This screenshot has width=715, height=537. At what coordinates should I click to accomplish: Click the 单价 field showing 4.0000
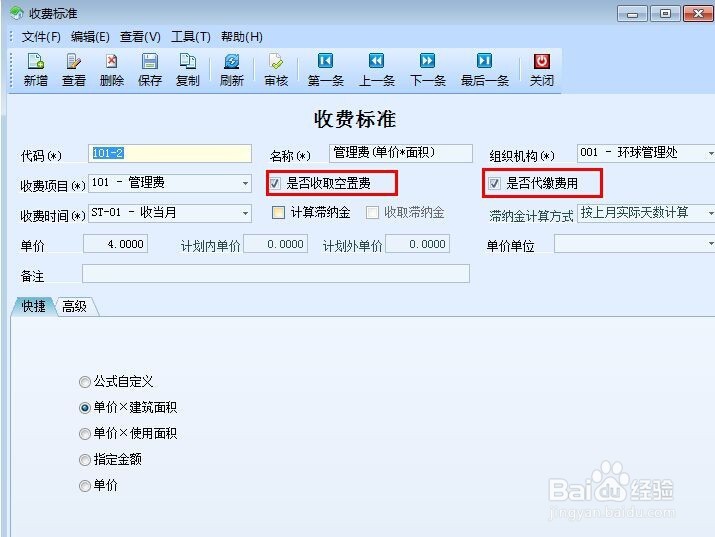pos(115,244)
